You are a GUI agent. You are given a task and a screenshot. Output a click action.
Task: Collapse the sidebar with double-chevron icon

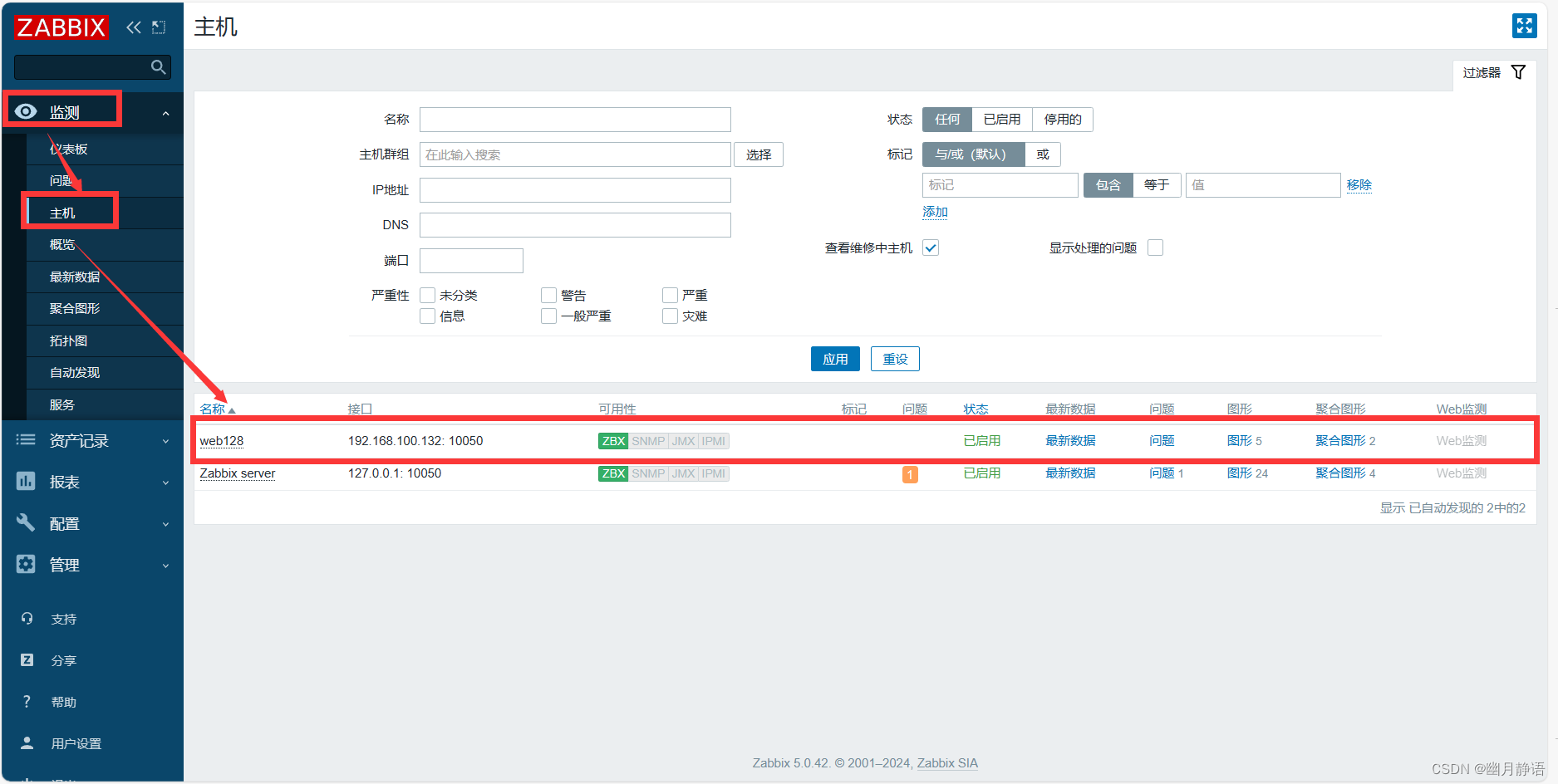[x=134, y=27]
